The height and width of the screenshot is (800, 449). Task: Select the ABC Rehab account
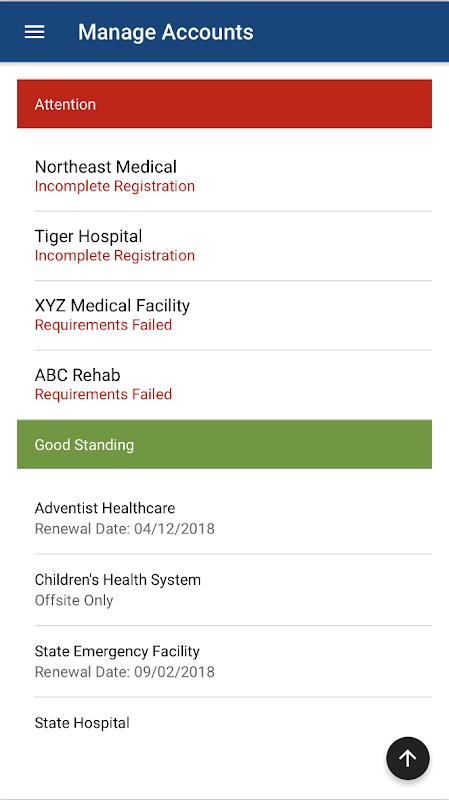point(233,384)
